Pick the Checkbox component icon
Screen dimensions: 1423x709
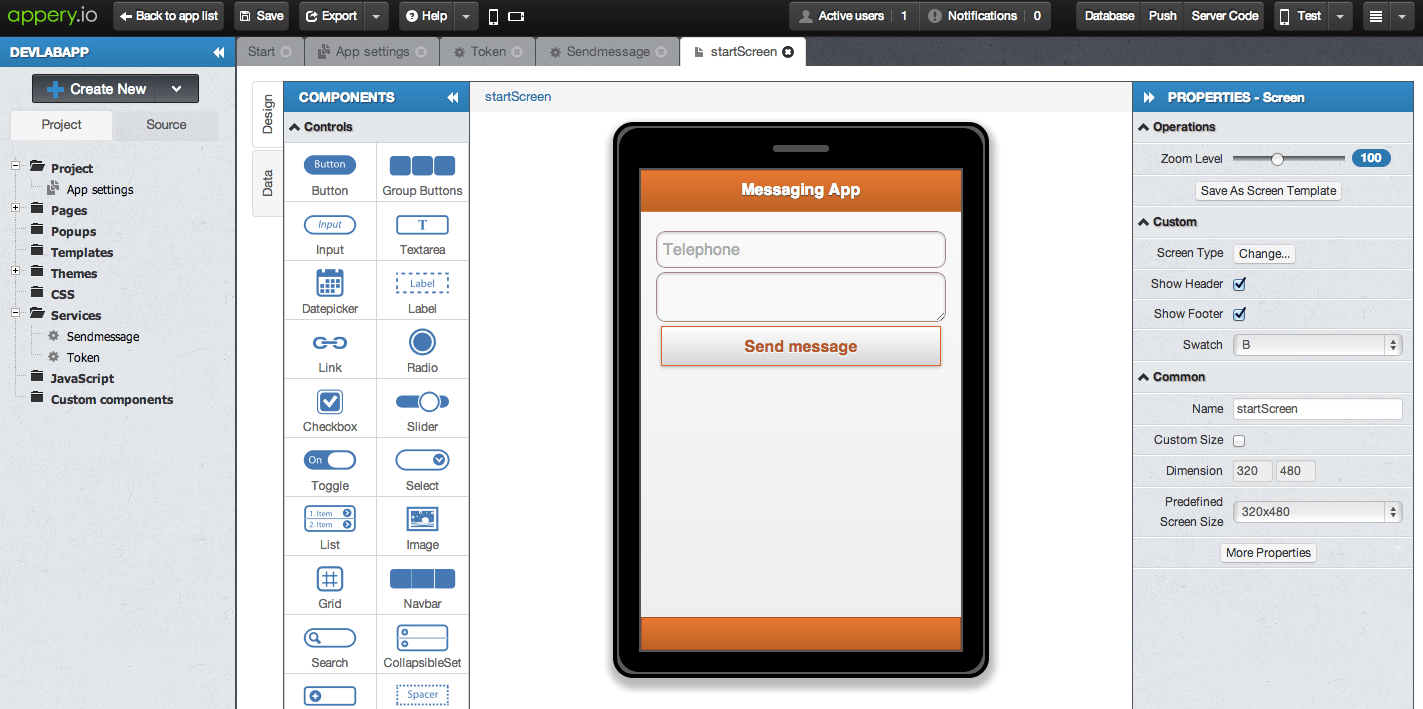[x=330, y=402]
